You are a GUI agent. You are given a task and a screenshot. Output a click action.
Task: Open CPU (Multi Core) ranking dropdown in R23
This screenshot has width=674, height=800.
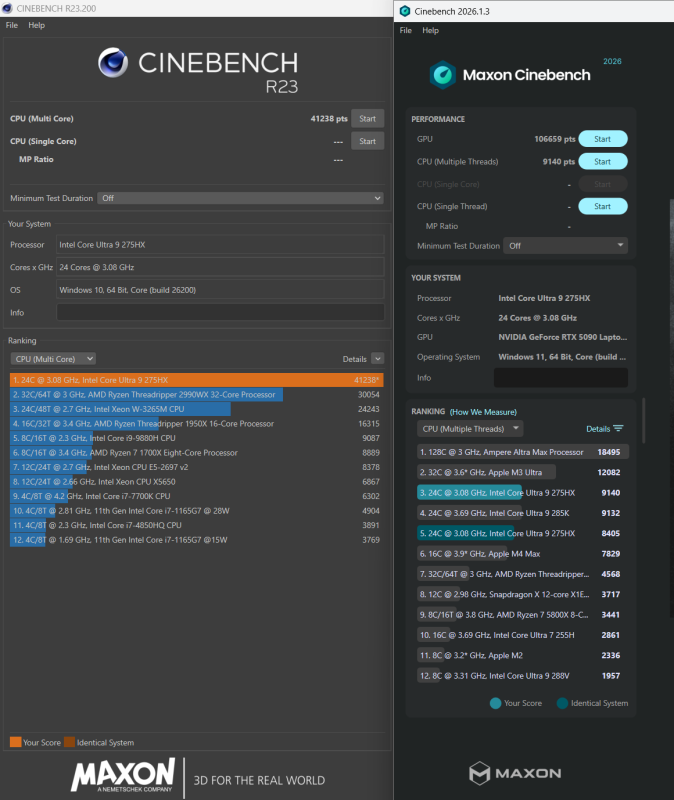(53, 359)
